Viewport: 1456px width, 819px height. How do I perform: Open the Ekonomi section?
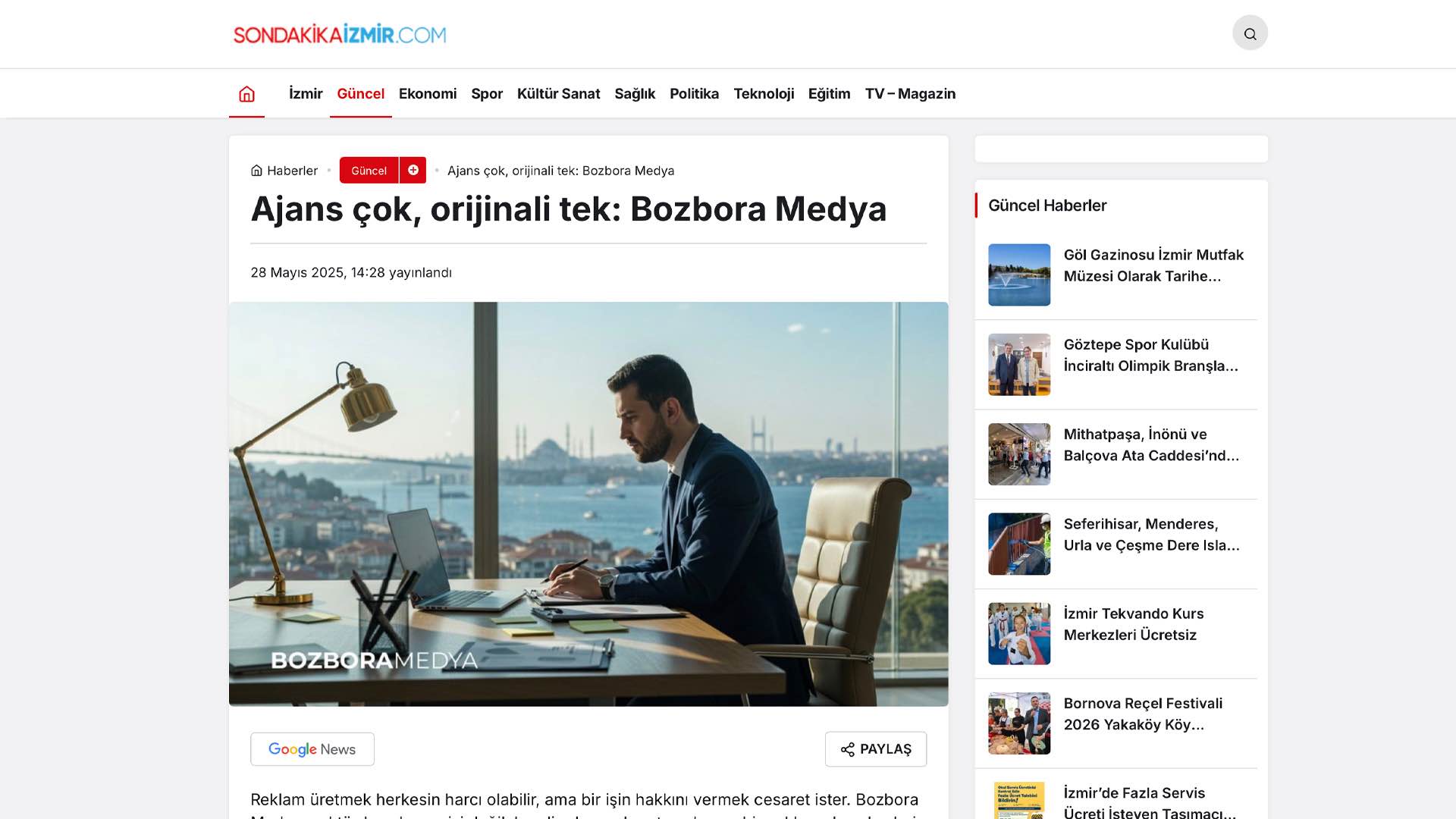pos(428,94)
